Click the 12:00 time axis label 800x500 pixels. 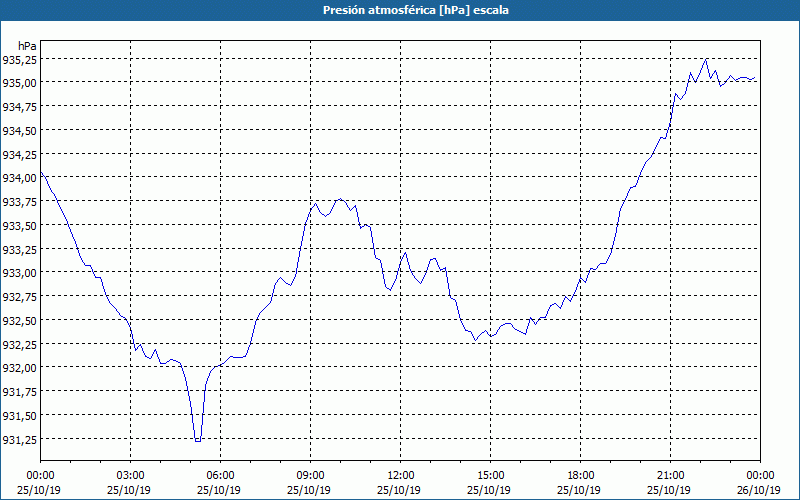[x=401, y=476]
